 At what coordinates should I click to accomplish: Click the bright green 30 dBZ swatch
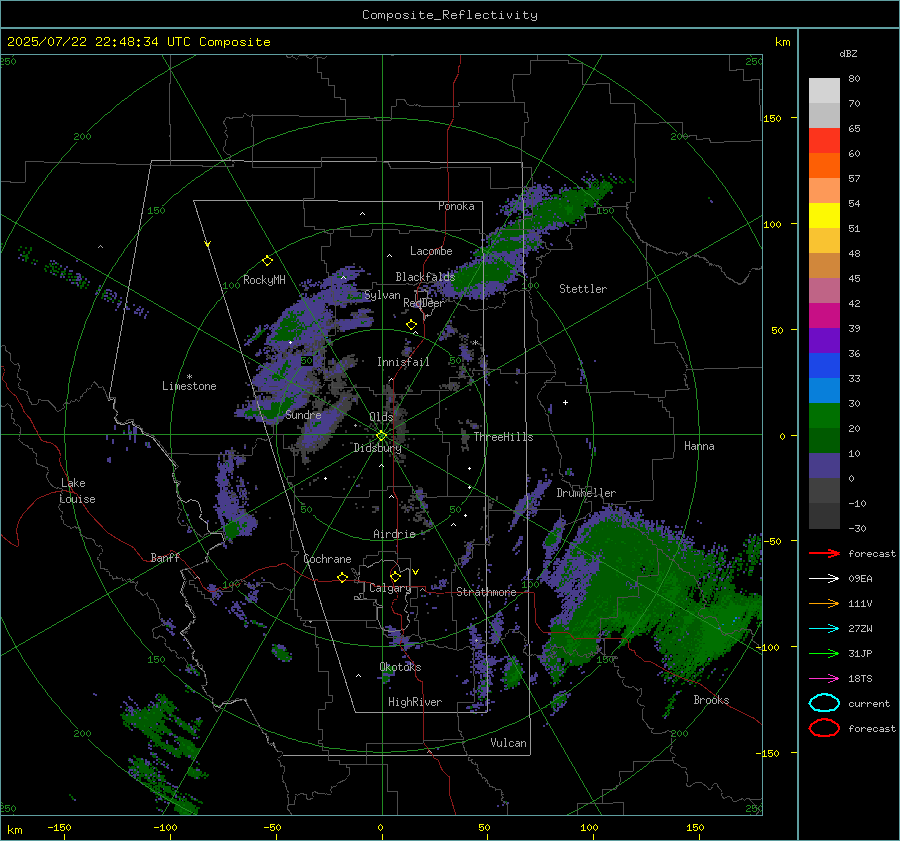coord(824,416)
